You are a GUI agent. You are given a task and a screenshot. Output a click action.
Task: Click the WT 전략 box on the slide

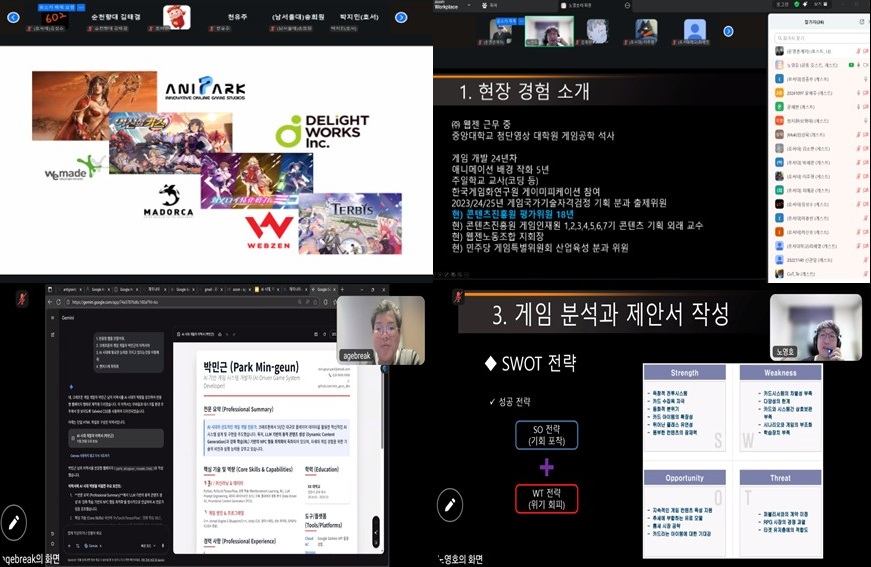pyautogui.click(x=547, y=499)
